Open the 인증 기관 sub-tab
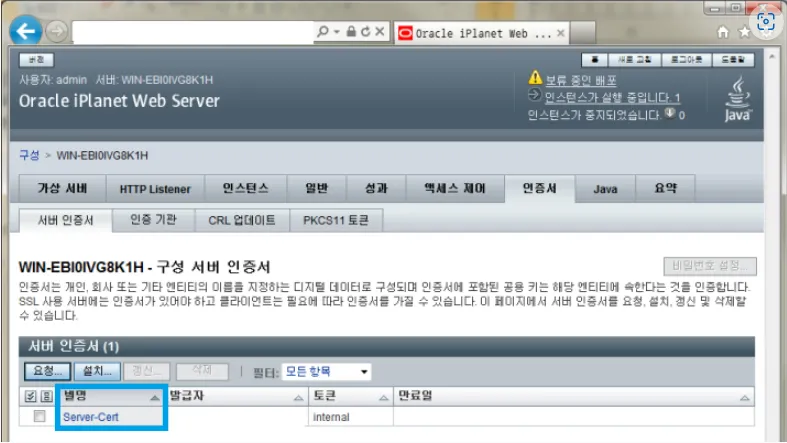Image resolution: width=787 pixels, height=443 pixels. point(153,220)
